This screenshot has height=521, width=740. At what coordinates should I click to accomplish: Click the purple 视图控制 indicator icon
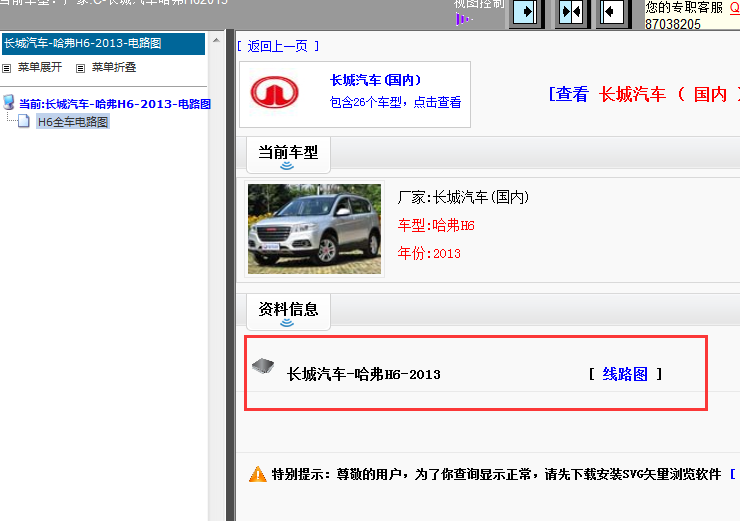[x=464, y=19]
